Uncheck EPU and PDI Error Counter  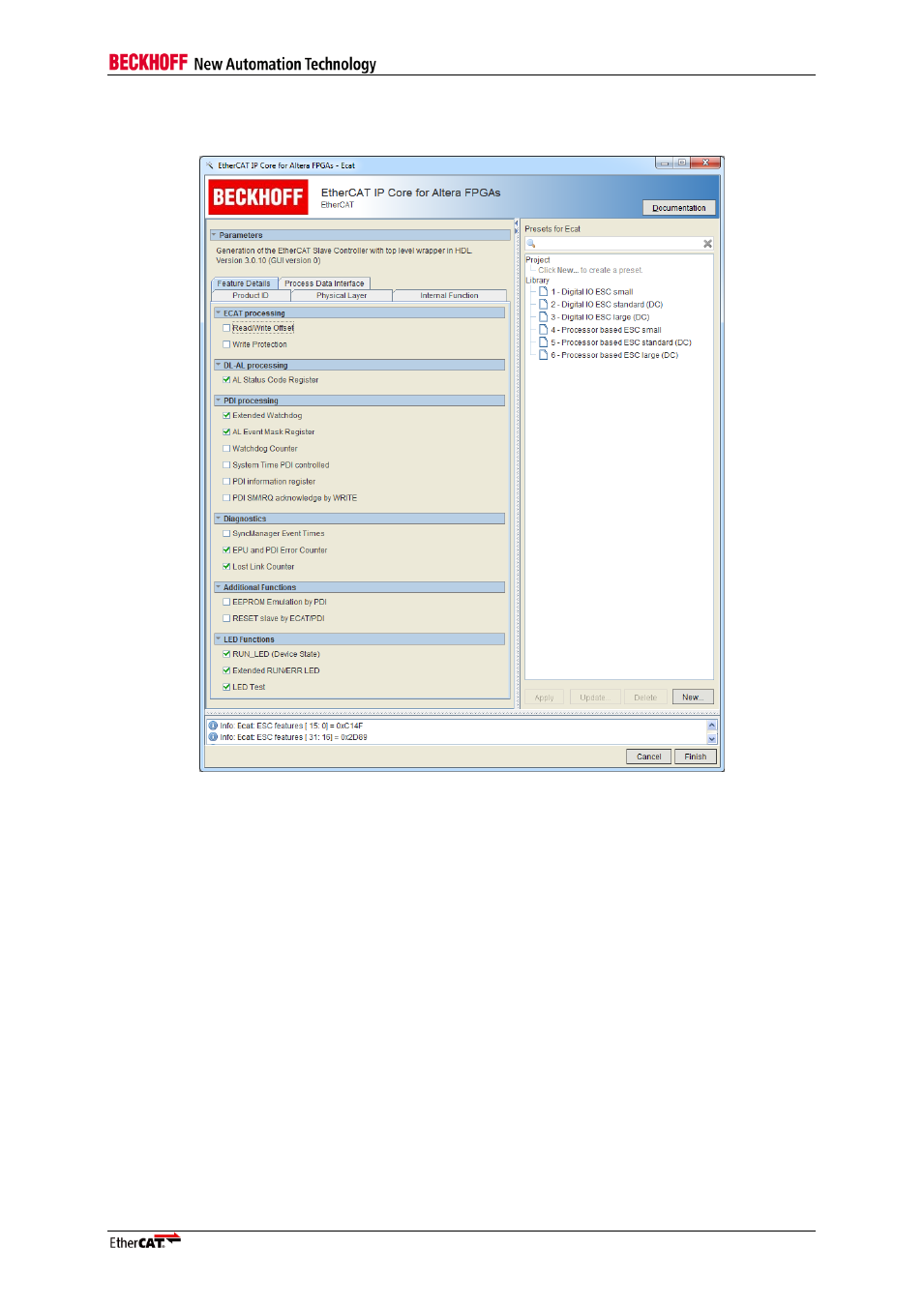226,550
